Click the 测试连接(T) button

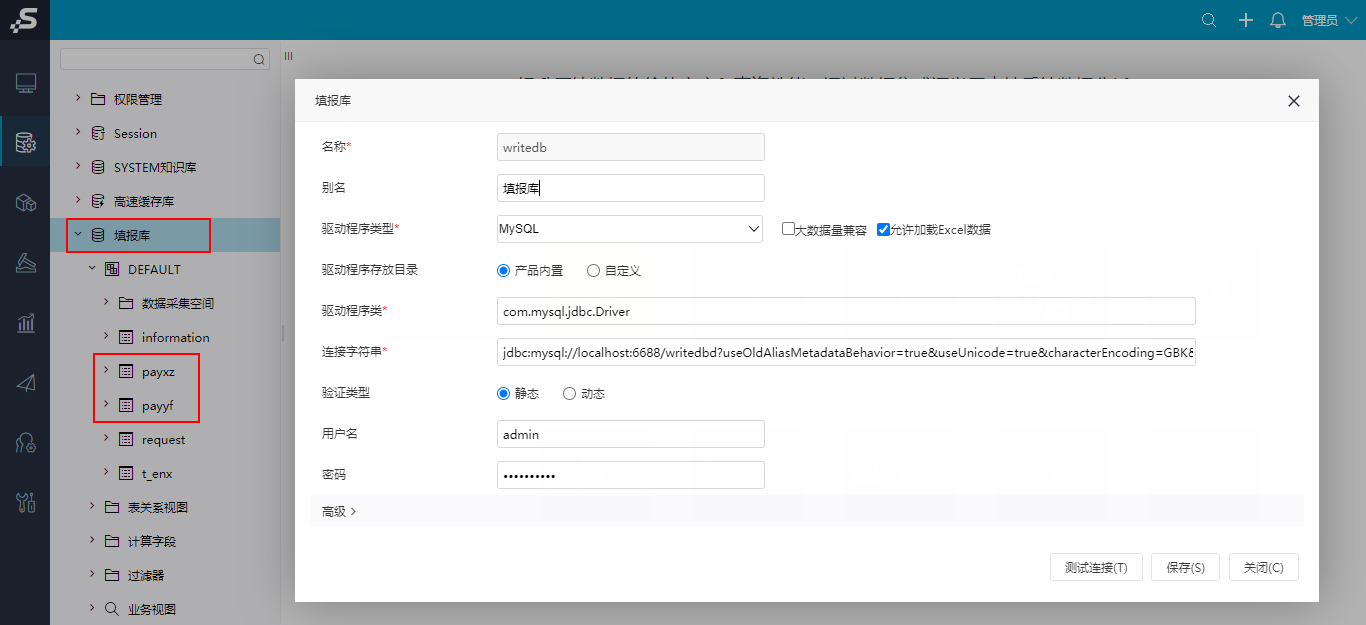(1096, 567)
